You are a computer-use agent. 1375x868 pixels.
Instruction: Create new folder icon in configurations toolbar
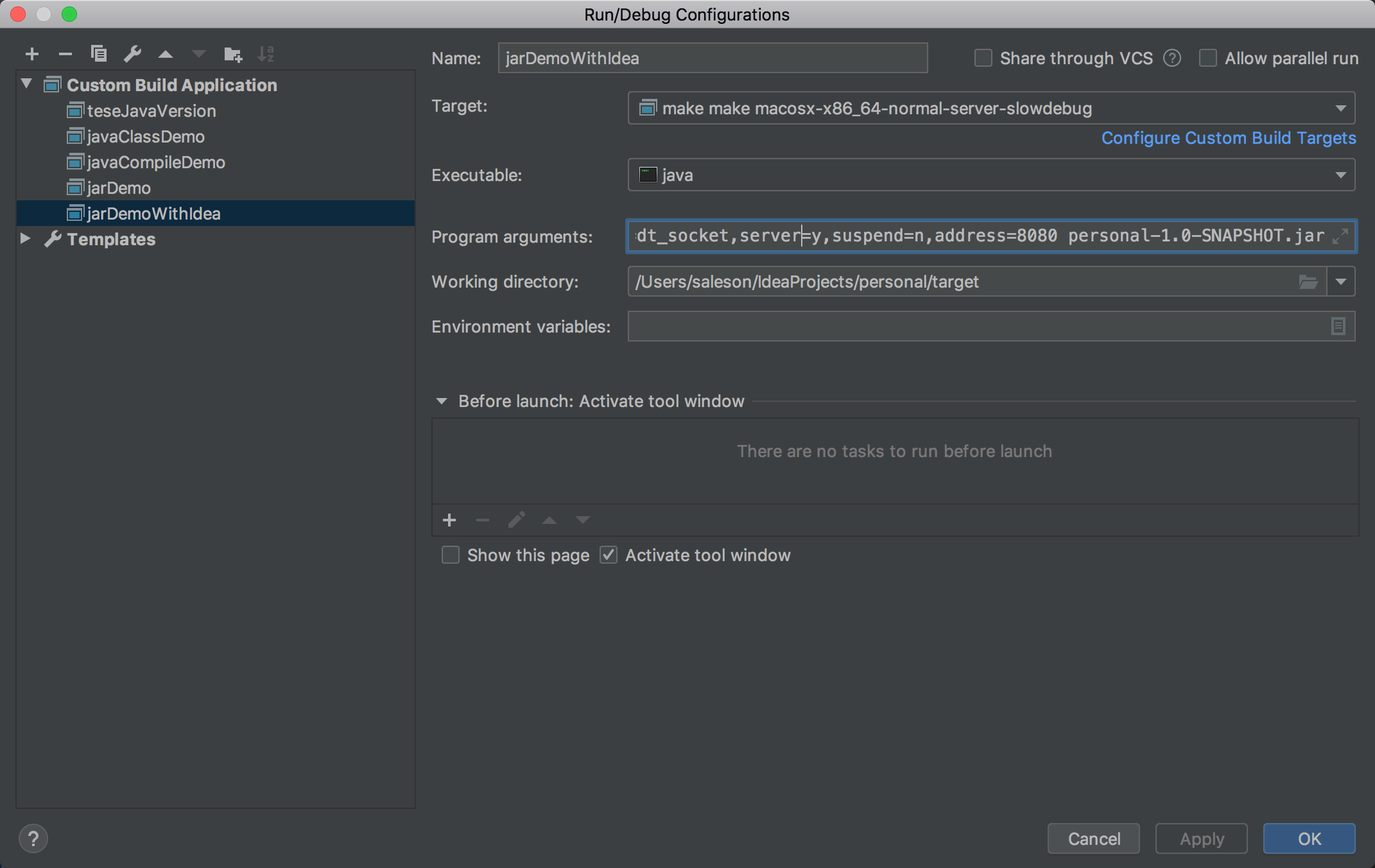(x=232, y=54)
